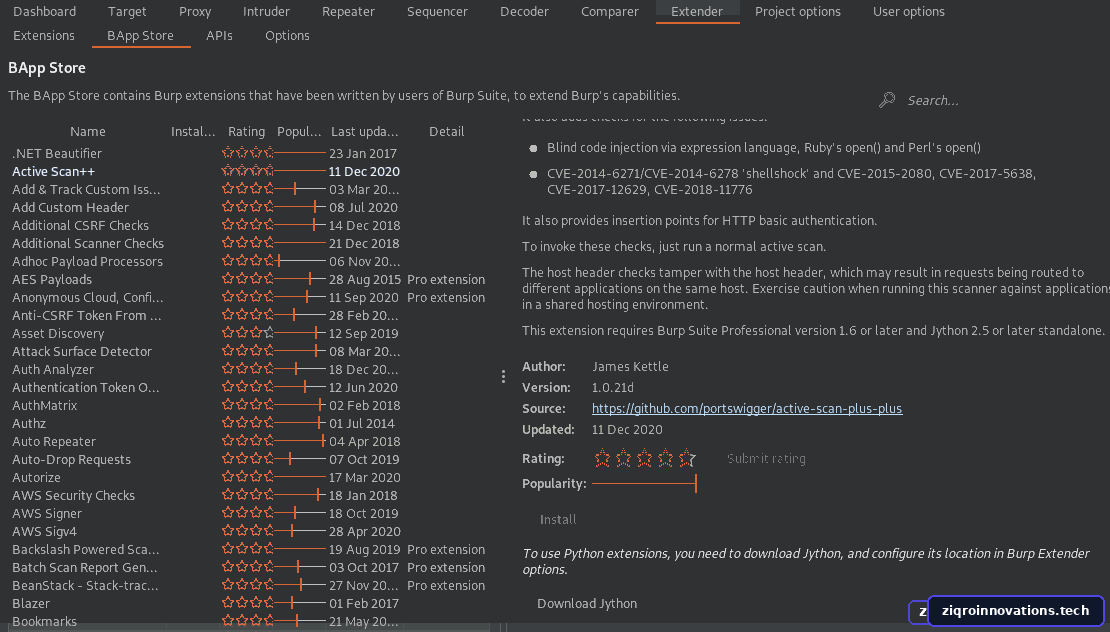
Task: Click the three-dot pane divider handle
Action: pos(503,377)
